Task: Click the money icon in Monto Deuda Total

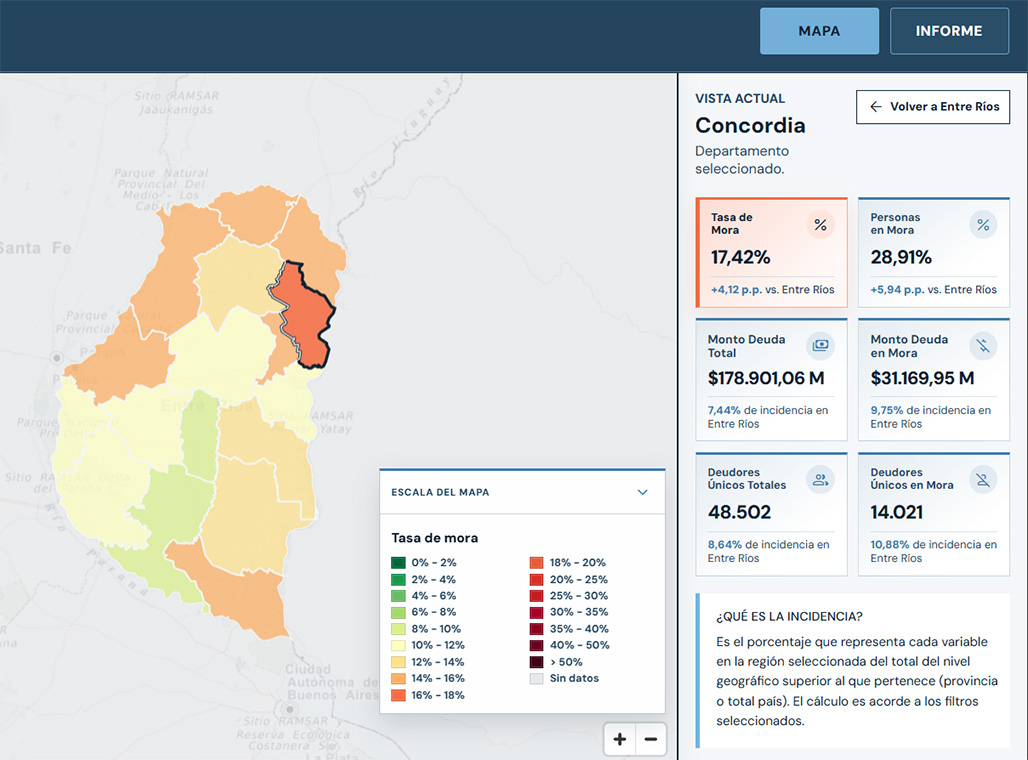Action: (x=820, y=346)
